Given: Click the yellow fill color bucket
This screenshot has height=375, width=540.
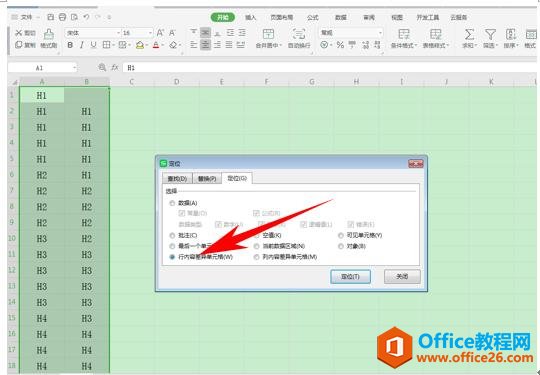Looking at the screenshot, I should click(x=140, y=45).
